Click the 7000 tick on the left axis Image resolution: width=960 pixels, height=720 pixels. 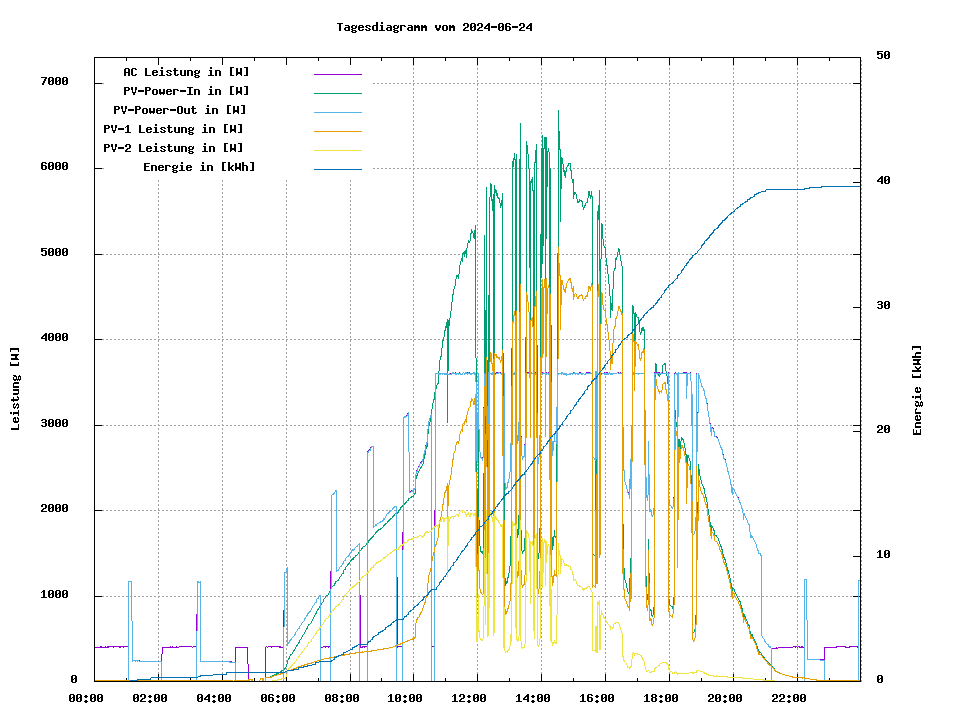tap(54, 82)
